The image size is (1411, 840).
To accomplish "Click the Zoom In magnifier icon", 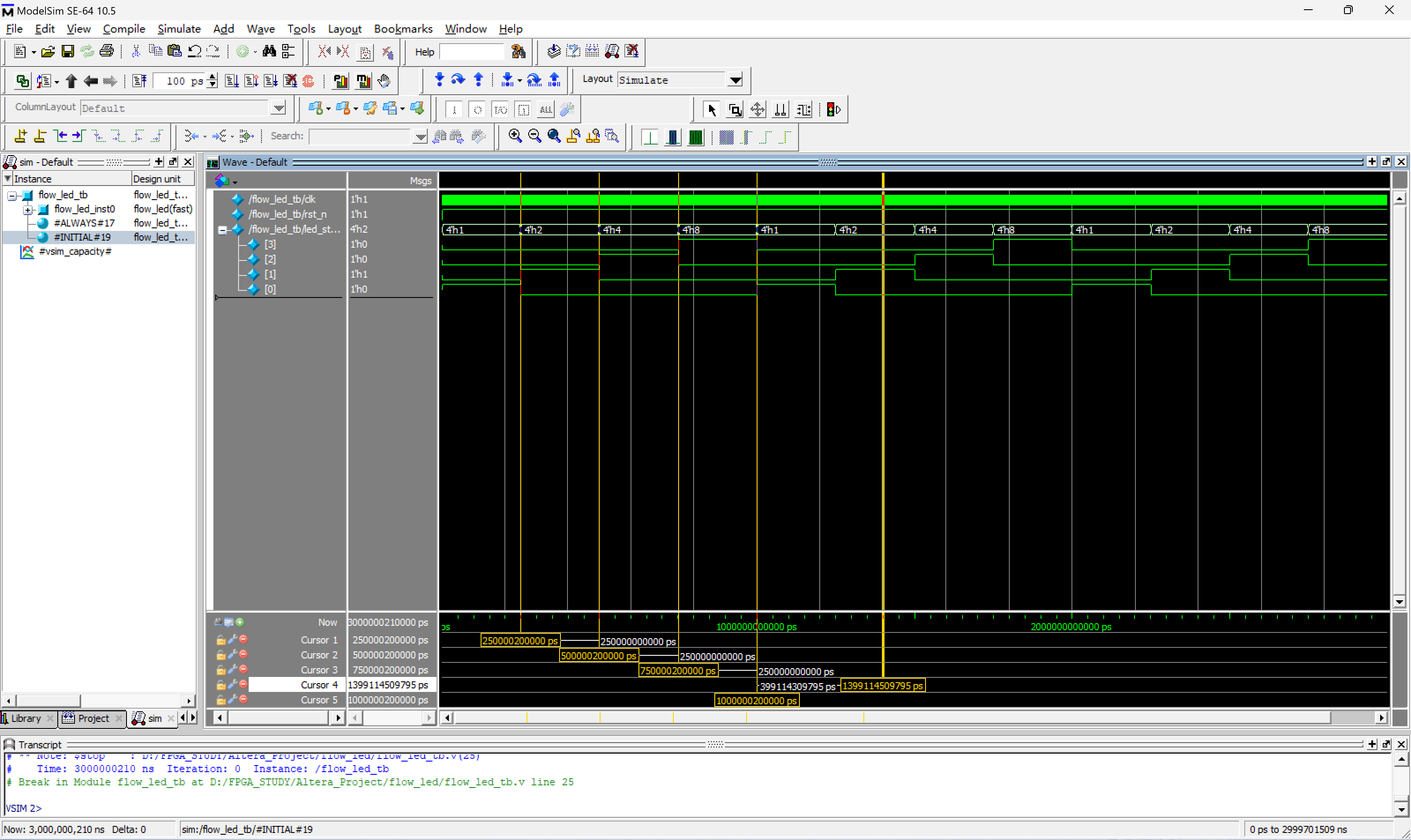I will pyautogui.click(x=515, y=137).
